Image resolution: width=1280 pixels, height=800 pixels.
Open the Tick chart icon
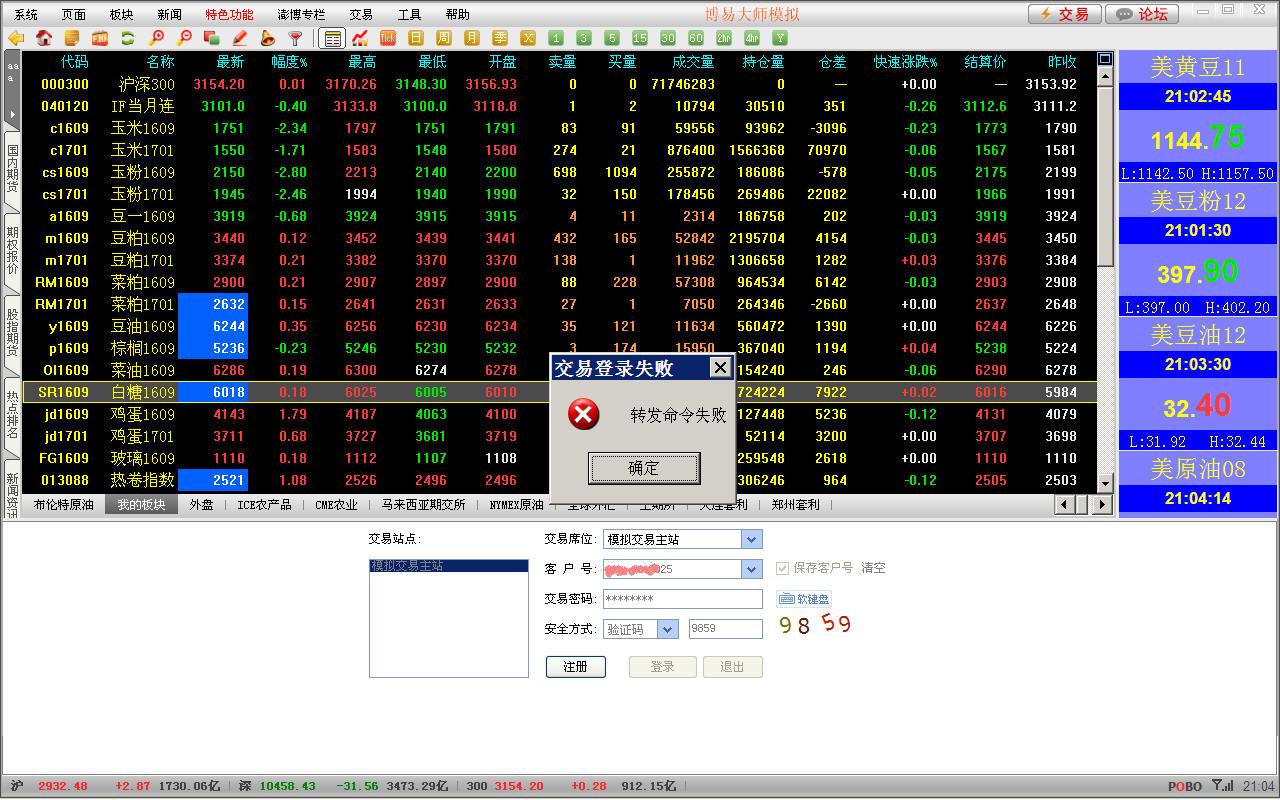pos(388,38)
